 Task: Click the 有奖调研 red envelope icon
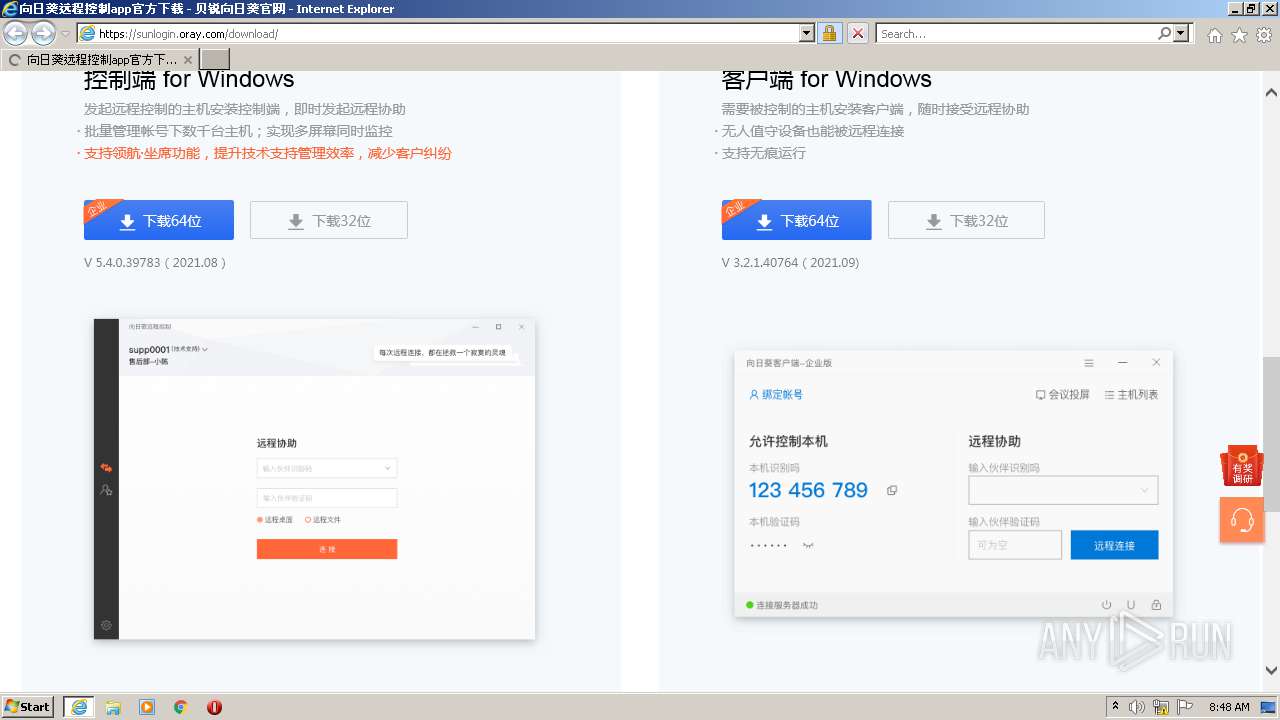[1242, 465]
